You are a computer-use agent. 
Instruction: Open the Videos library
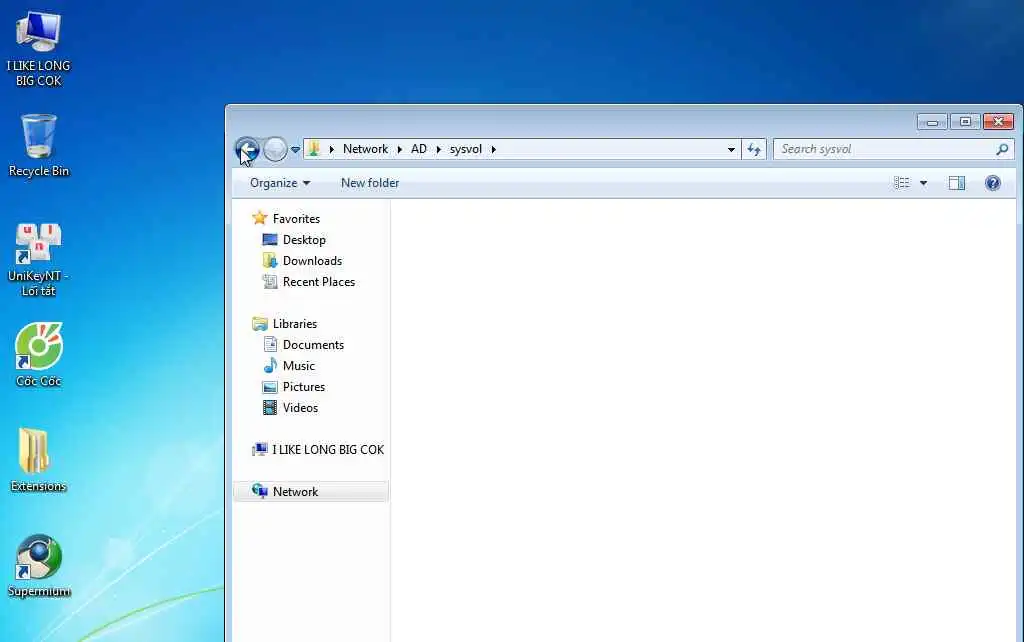(300, 408)
